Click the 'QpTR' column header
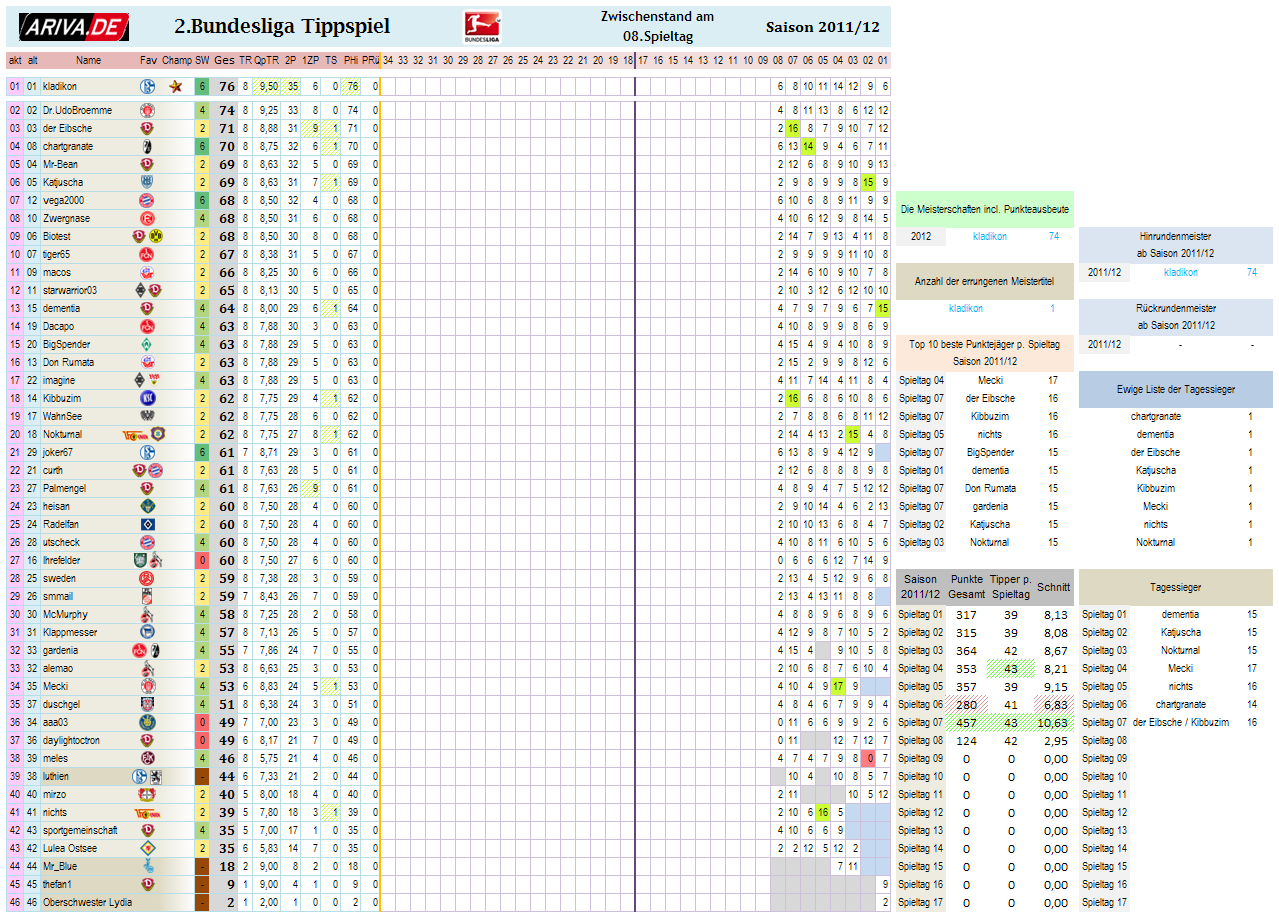This screenshot has width=1279, height=918. pyautogui.click(x=267, y=61)
